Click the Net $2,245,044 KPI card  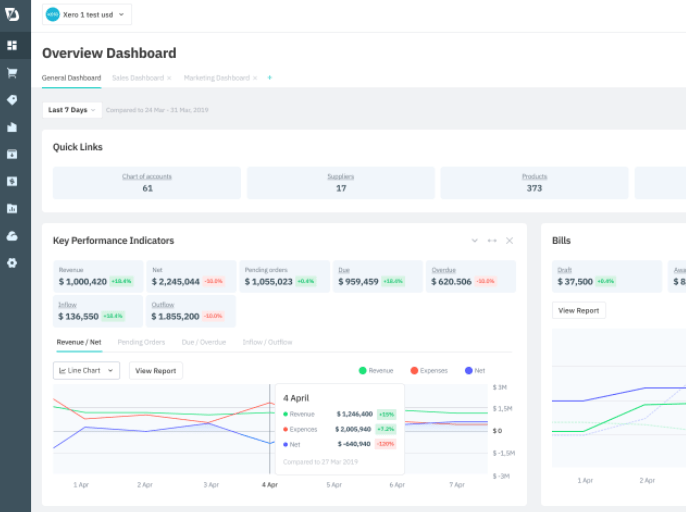click(x=191, y=277)
